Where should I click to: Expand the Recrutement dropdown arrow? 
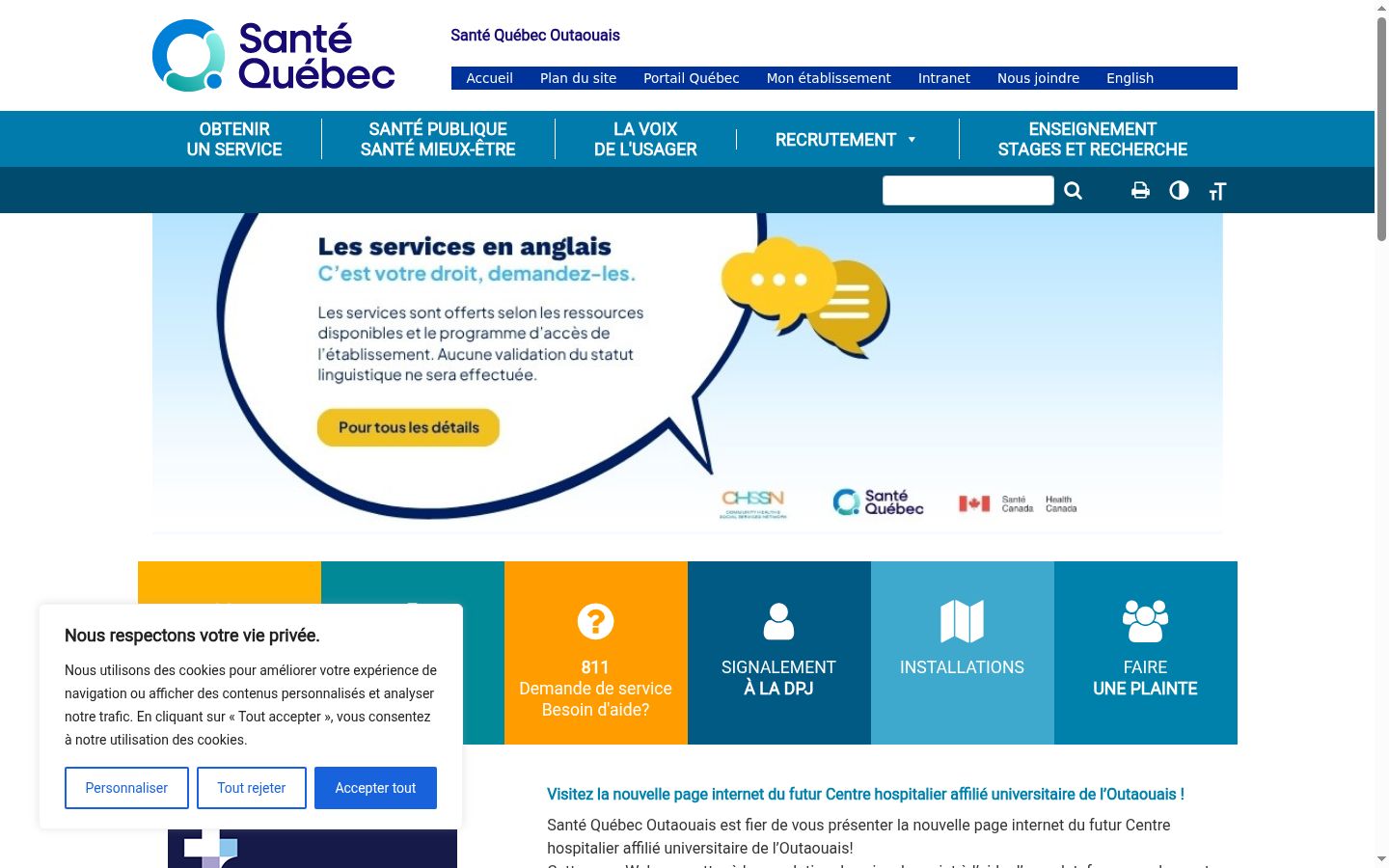(912, 140)
